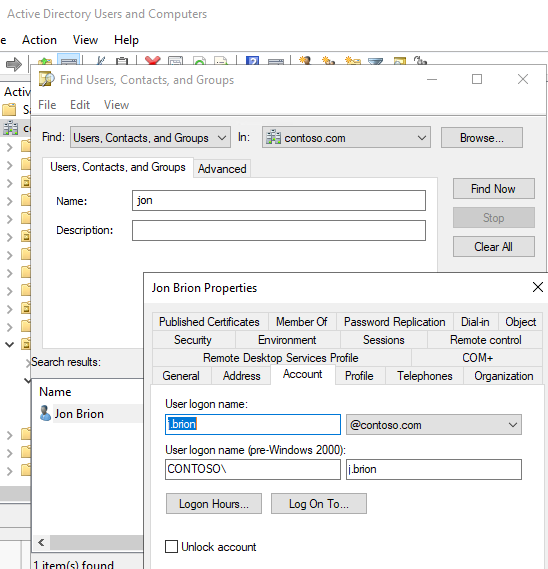Click Find Now
Viewport: 548px width, 569px height.
(494, 188)
